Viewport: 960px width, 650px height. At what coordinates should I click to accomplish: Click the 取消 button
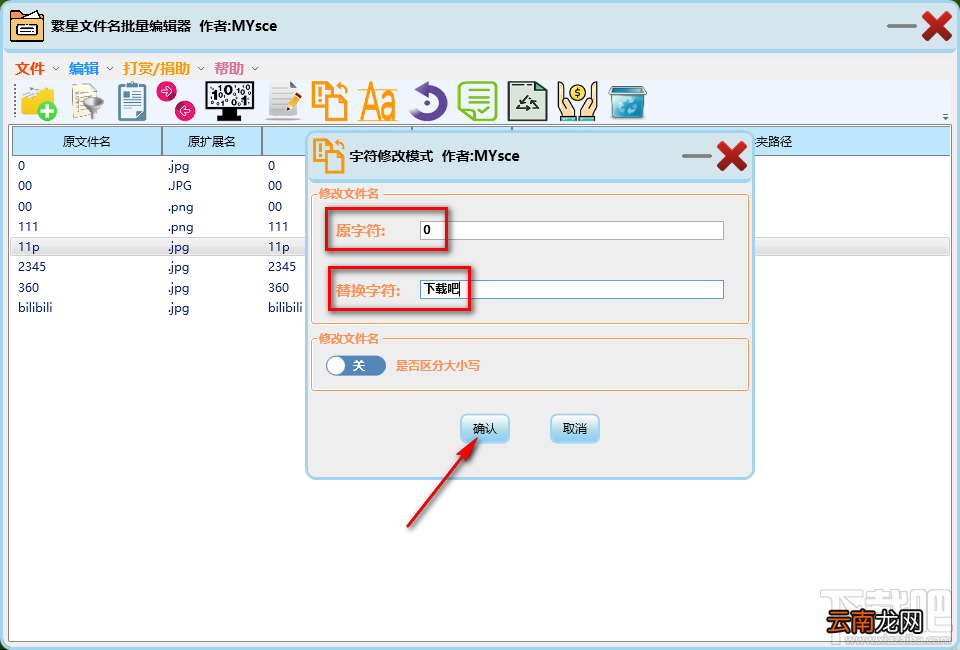click(575, 428)
